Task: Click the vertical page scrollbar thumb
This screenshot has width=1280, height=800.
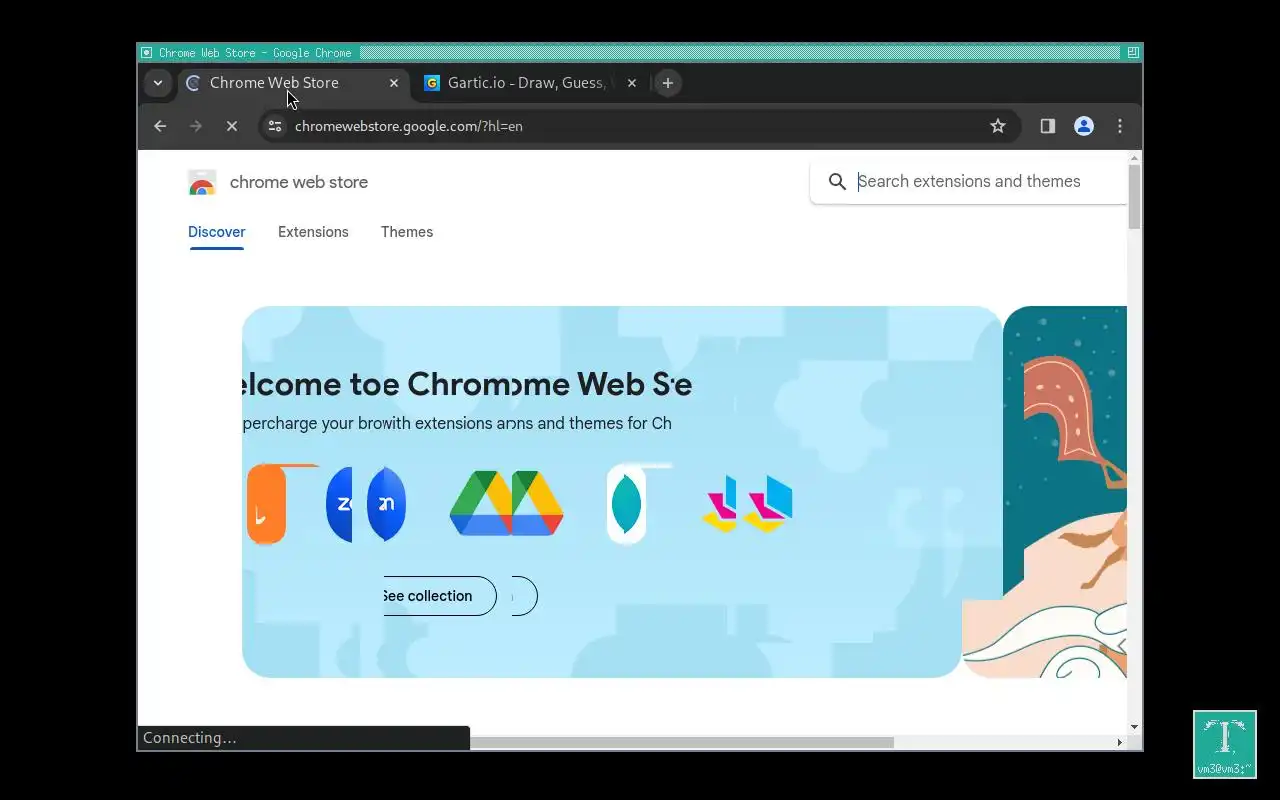Action: pyautogui.click(x=1134, y=198)
